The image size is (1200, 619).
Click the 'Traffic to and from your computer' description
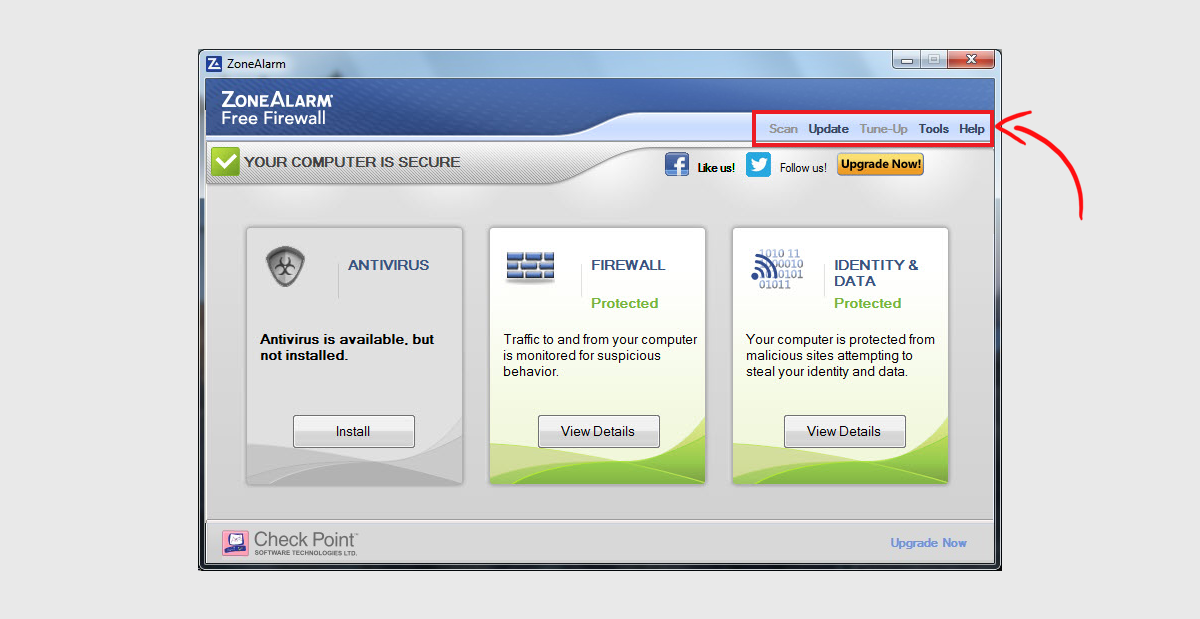600,355
